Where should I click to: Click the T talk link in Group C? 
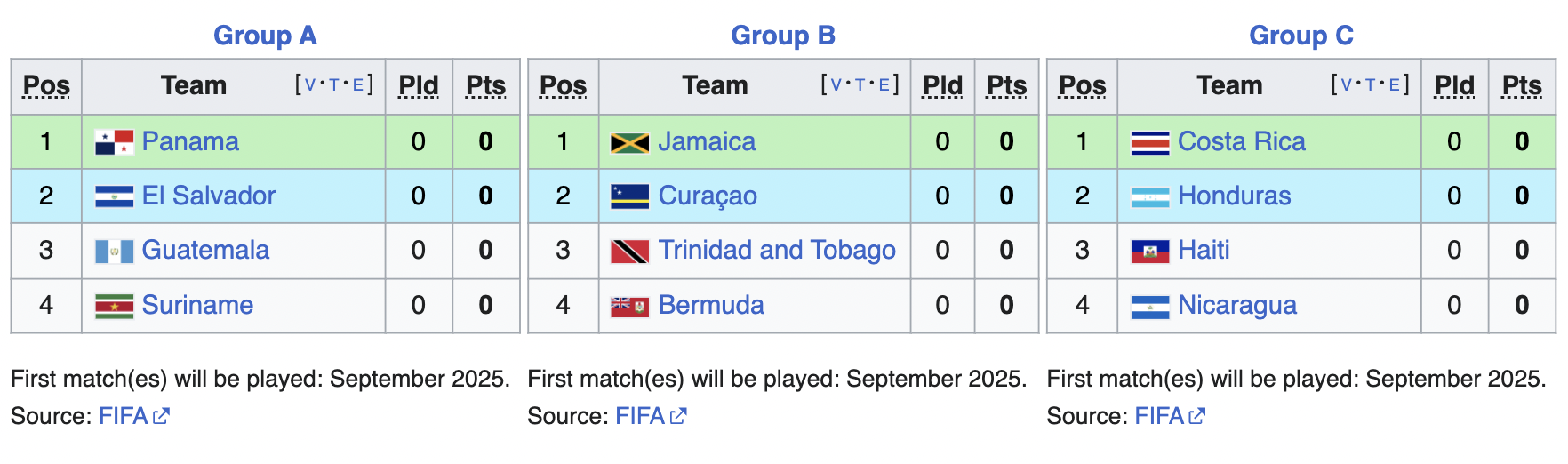click(1370, 84)
